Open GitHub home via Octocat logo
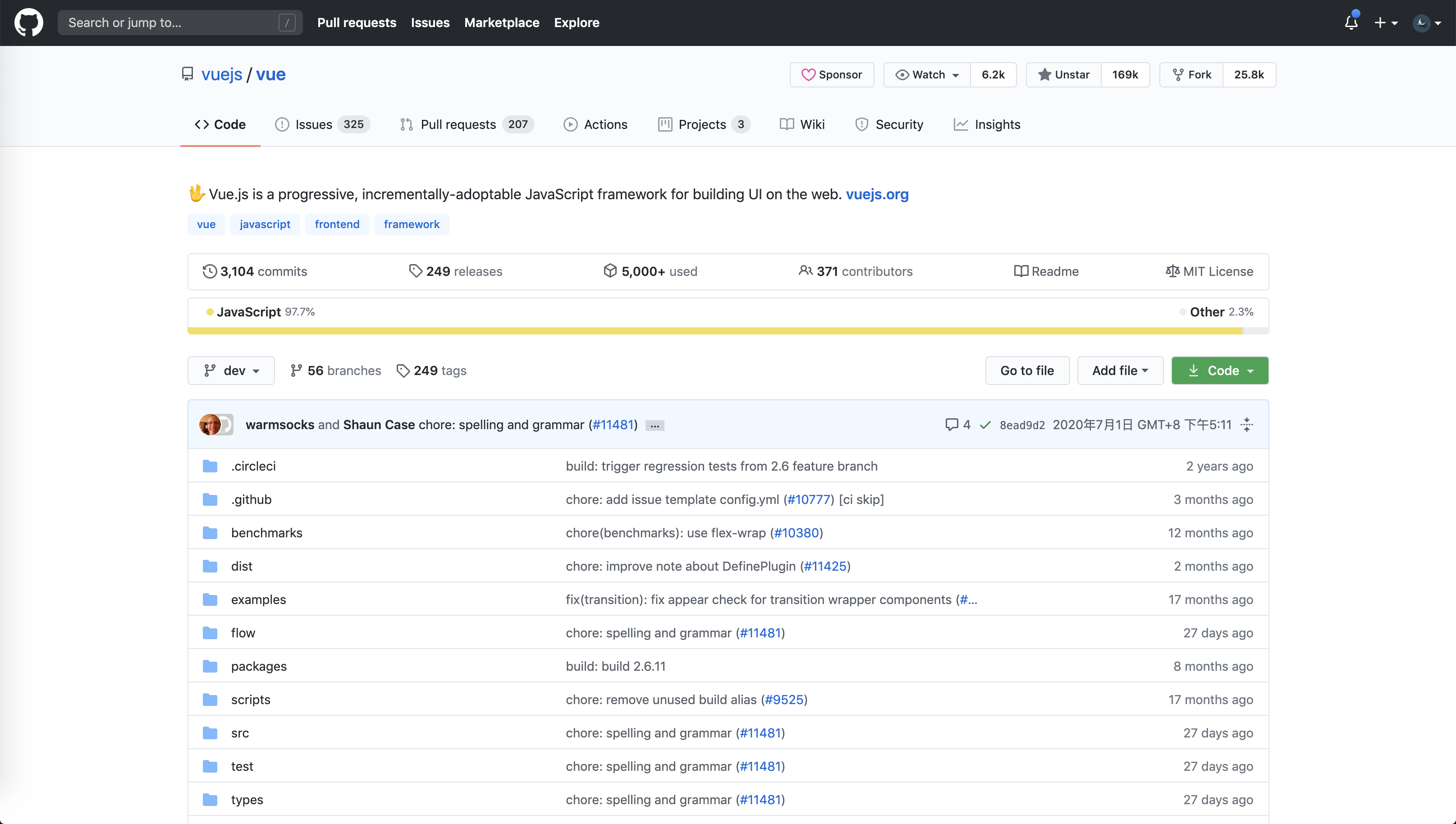Image resolution: width=1456 pixels, height=824 pixels. pyautogui.click(x=28, y=23)
